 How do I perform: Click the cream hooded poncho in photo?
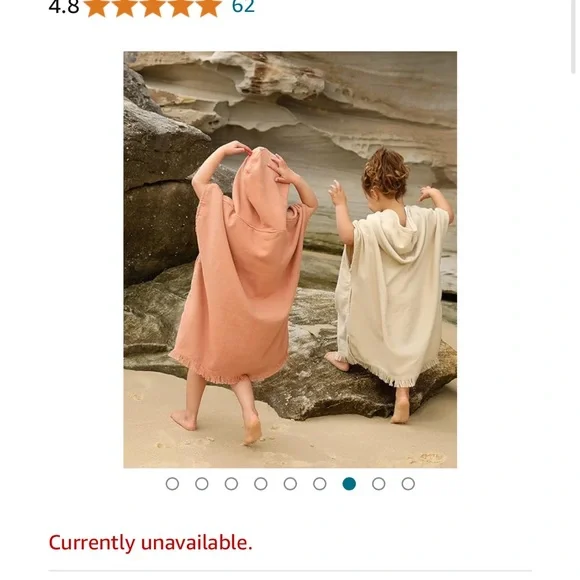point(396,296)
